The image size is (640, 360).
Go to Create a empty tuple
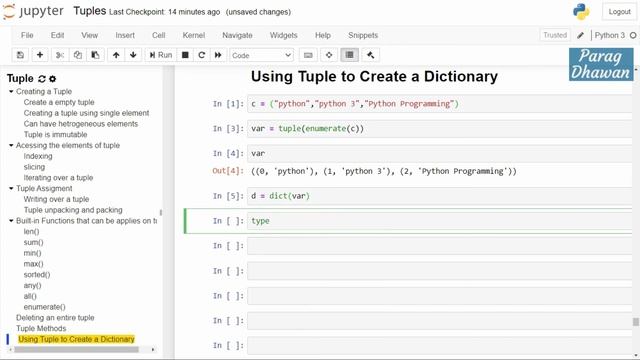click(x=59, y=102)
